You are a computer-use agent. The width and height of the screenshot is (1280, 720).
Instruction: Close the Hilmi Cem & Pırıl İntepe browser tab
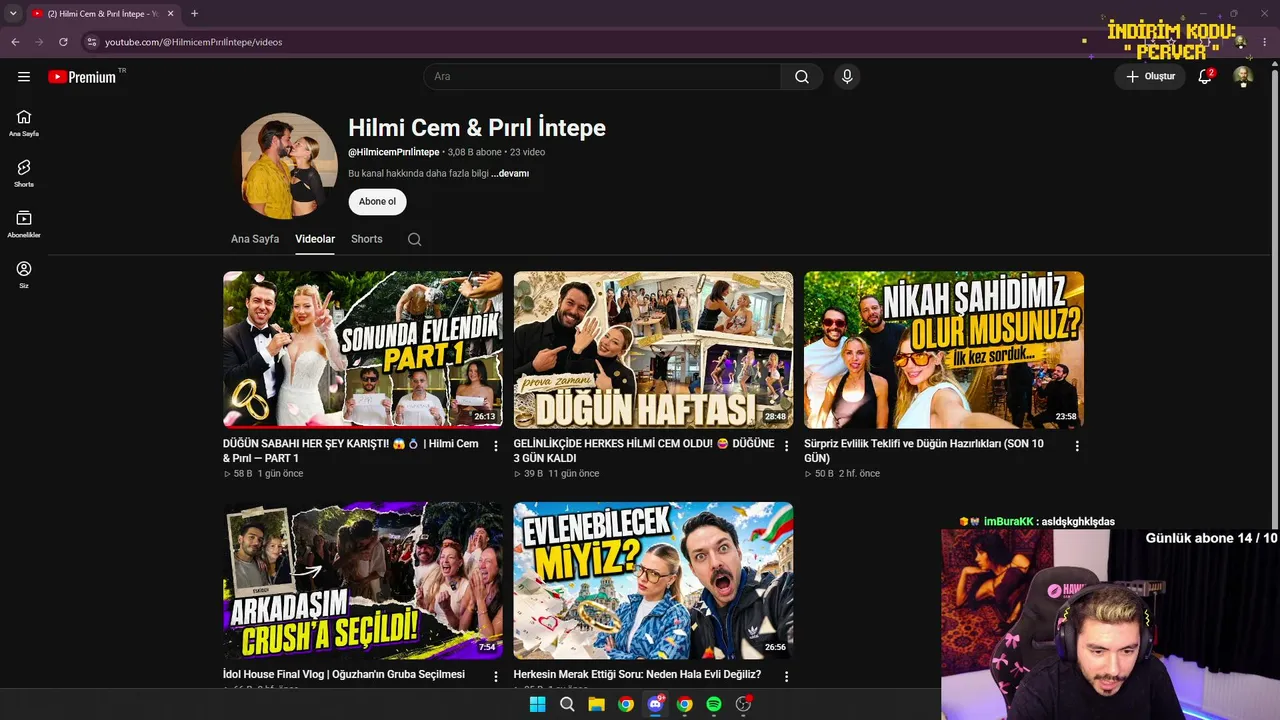coord(169,13)
